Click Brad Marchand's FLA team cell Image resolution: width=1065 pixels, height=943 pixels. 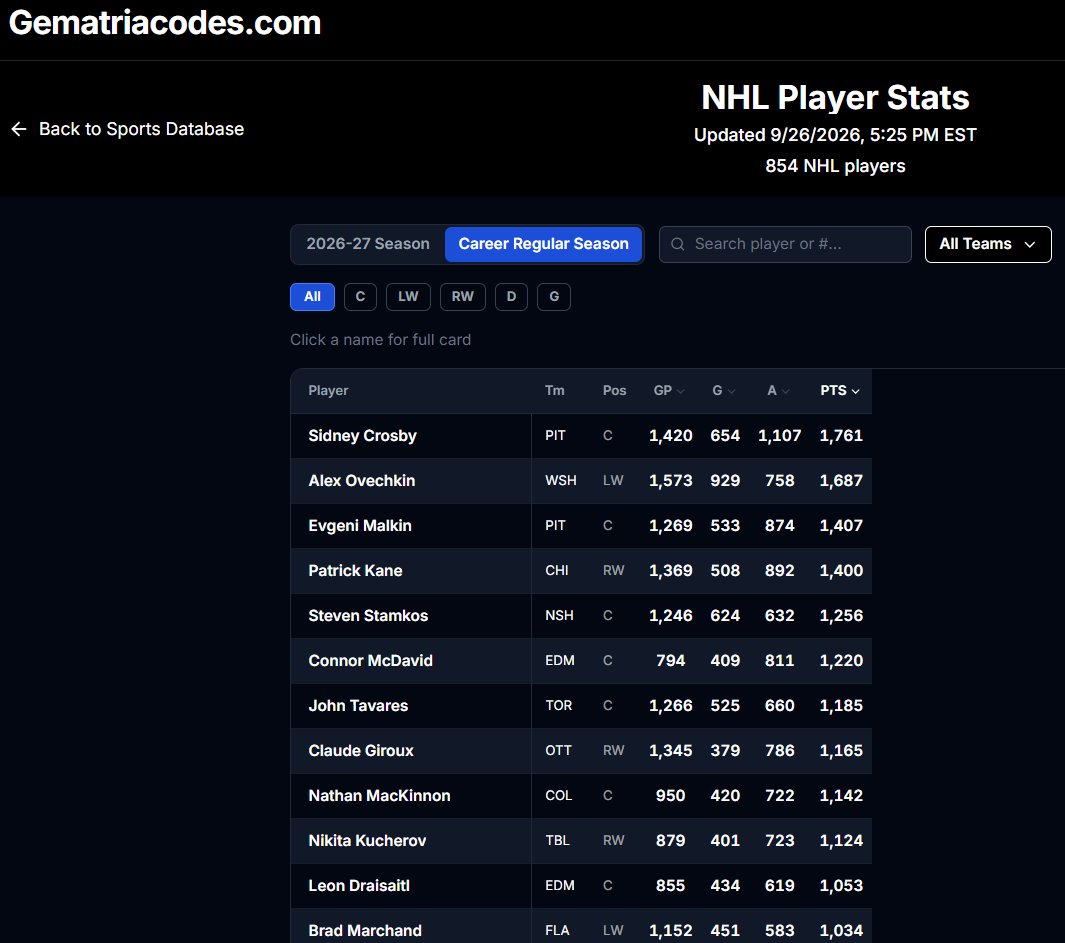557,930
